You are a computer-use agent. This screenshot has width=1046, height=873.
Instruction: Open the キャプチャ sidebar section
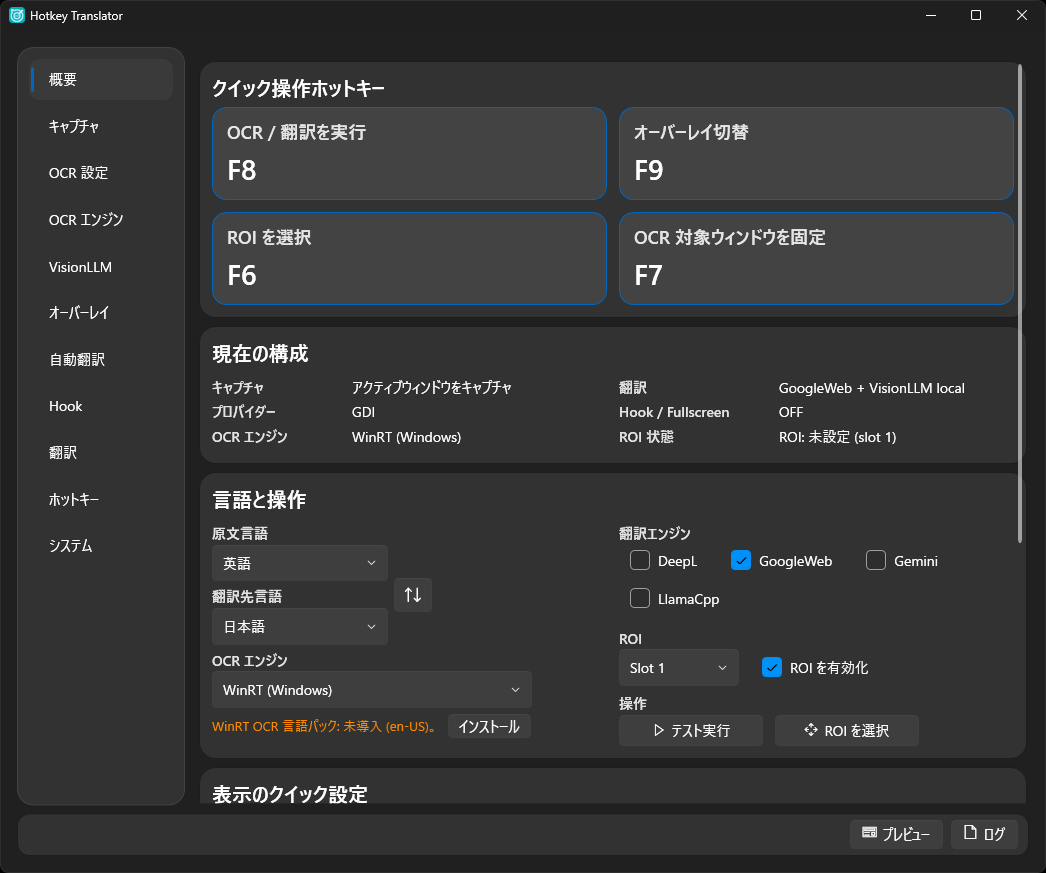101,126
